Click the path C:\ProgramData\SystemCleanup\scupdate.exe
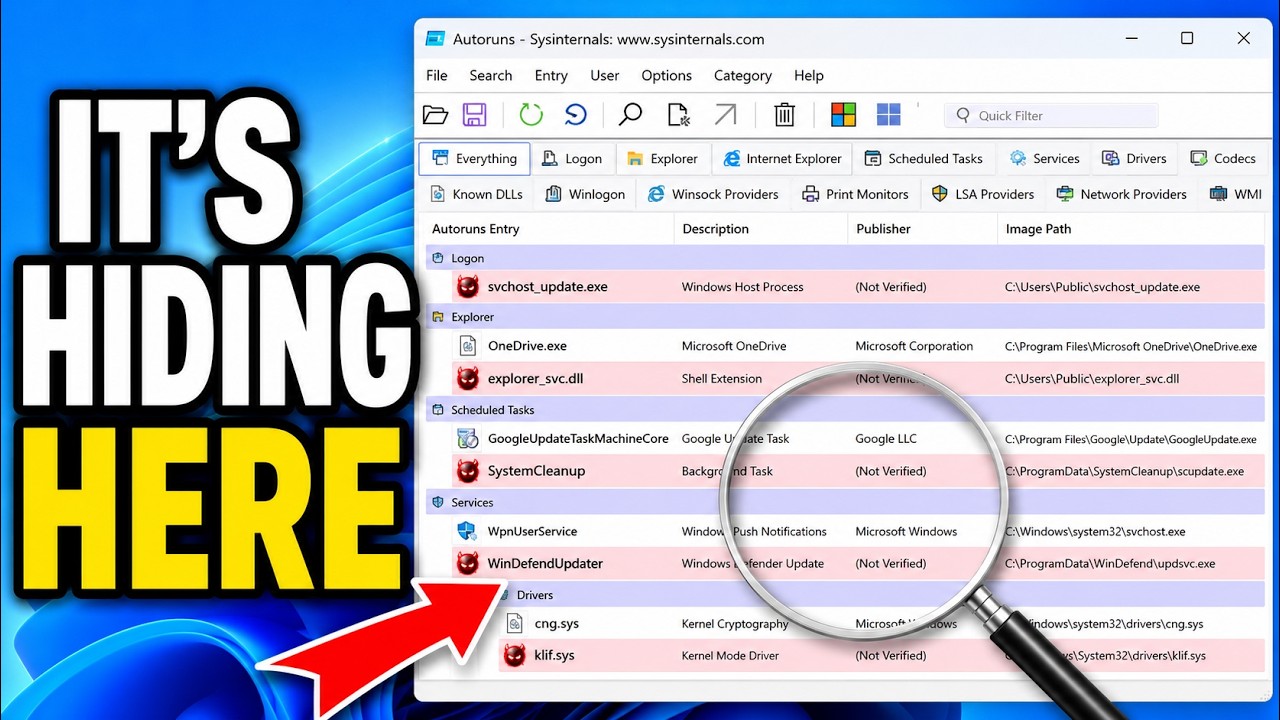1280x720 pixels. point(1124,471)
